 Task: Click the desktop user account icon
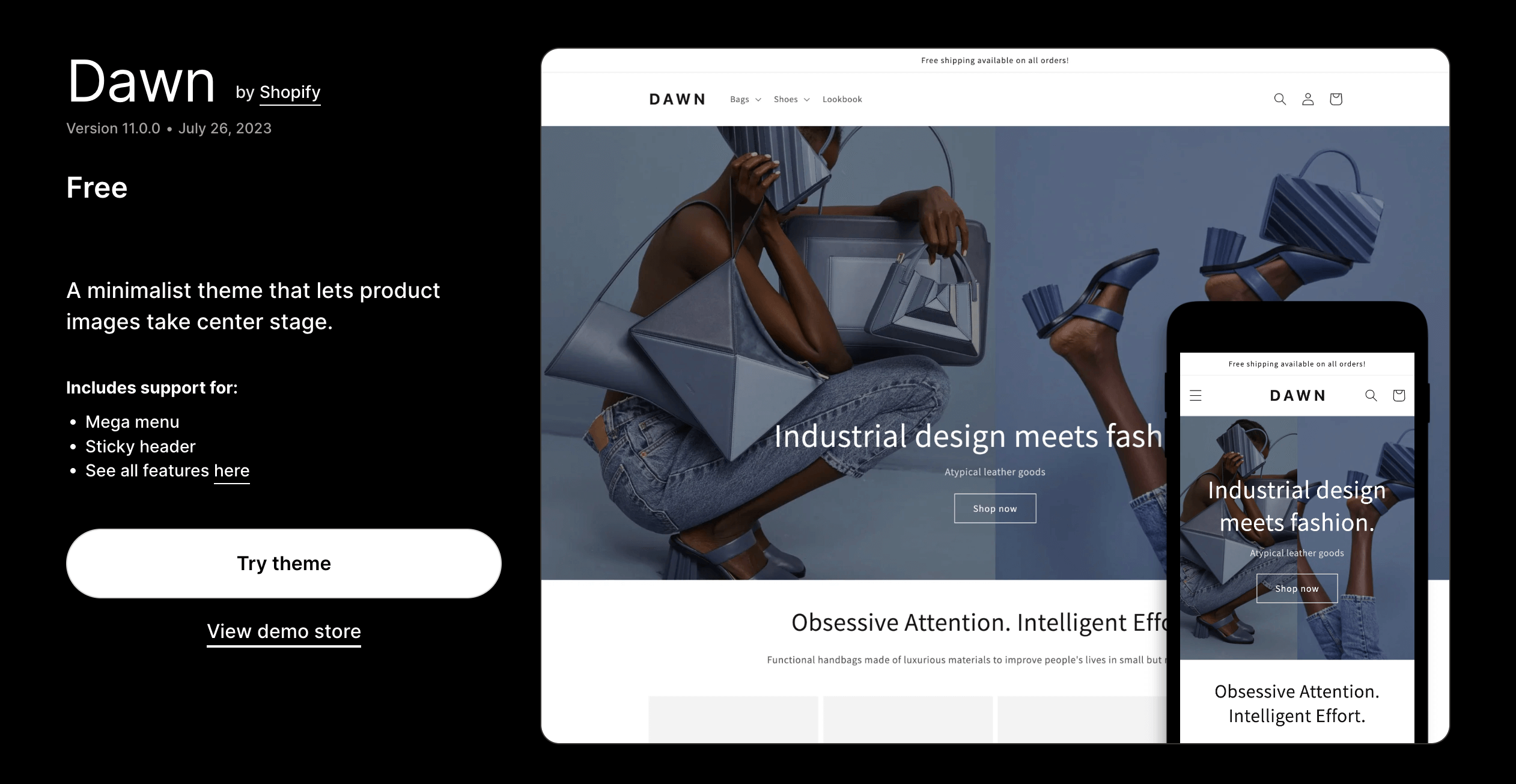pyautogui.click(x=1308, y=99)
